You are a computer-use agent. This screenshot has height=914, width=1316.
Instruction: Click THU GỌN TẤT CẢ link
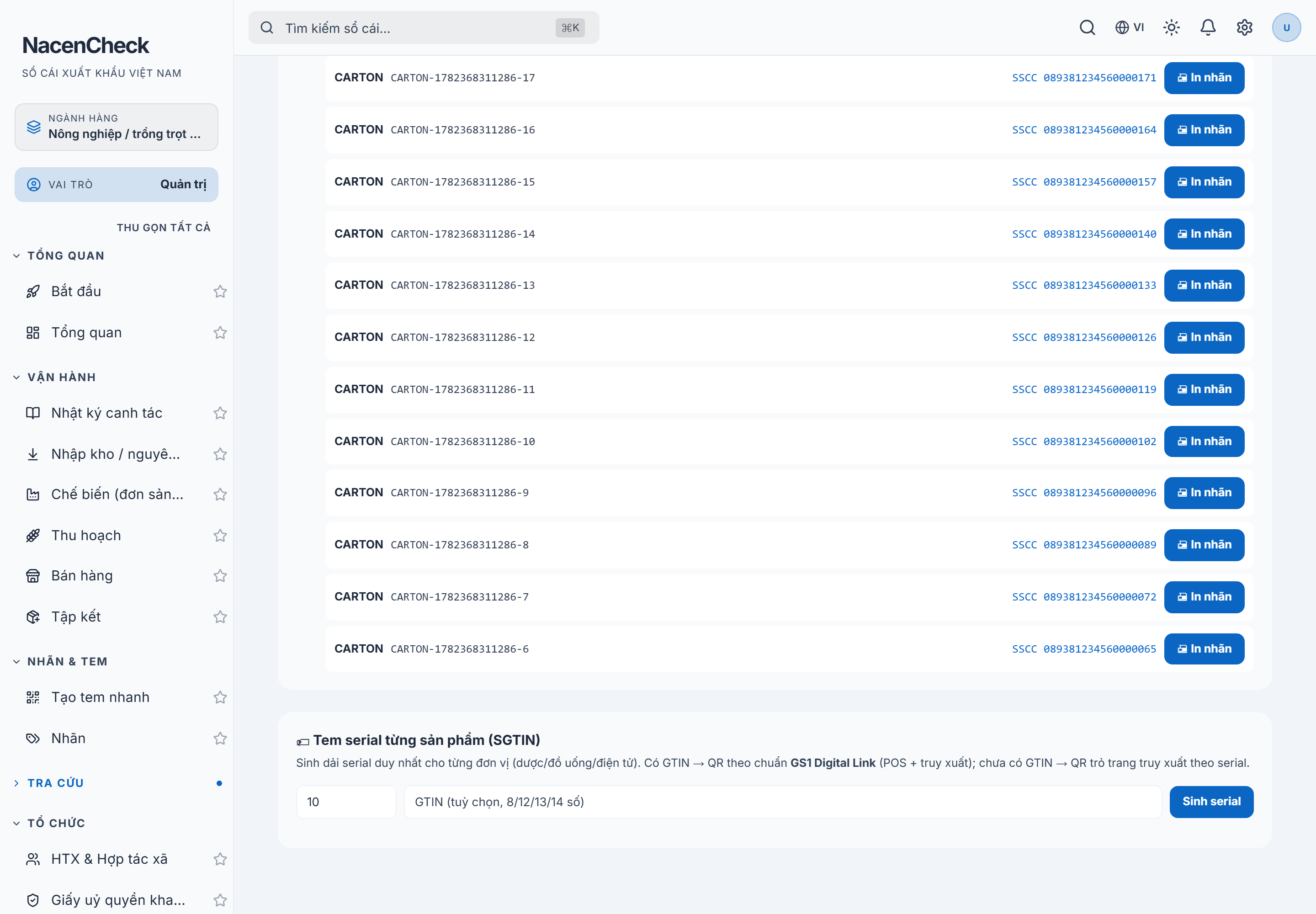tap(164, 227)
